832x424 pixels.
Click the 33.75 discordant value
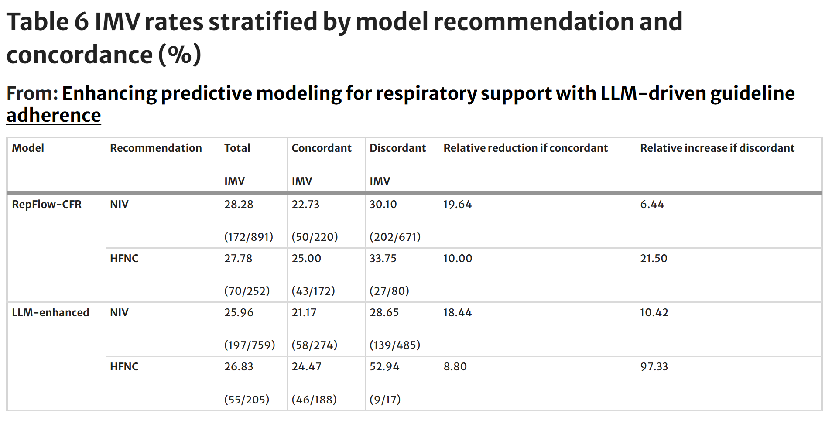click(385, 258)
